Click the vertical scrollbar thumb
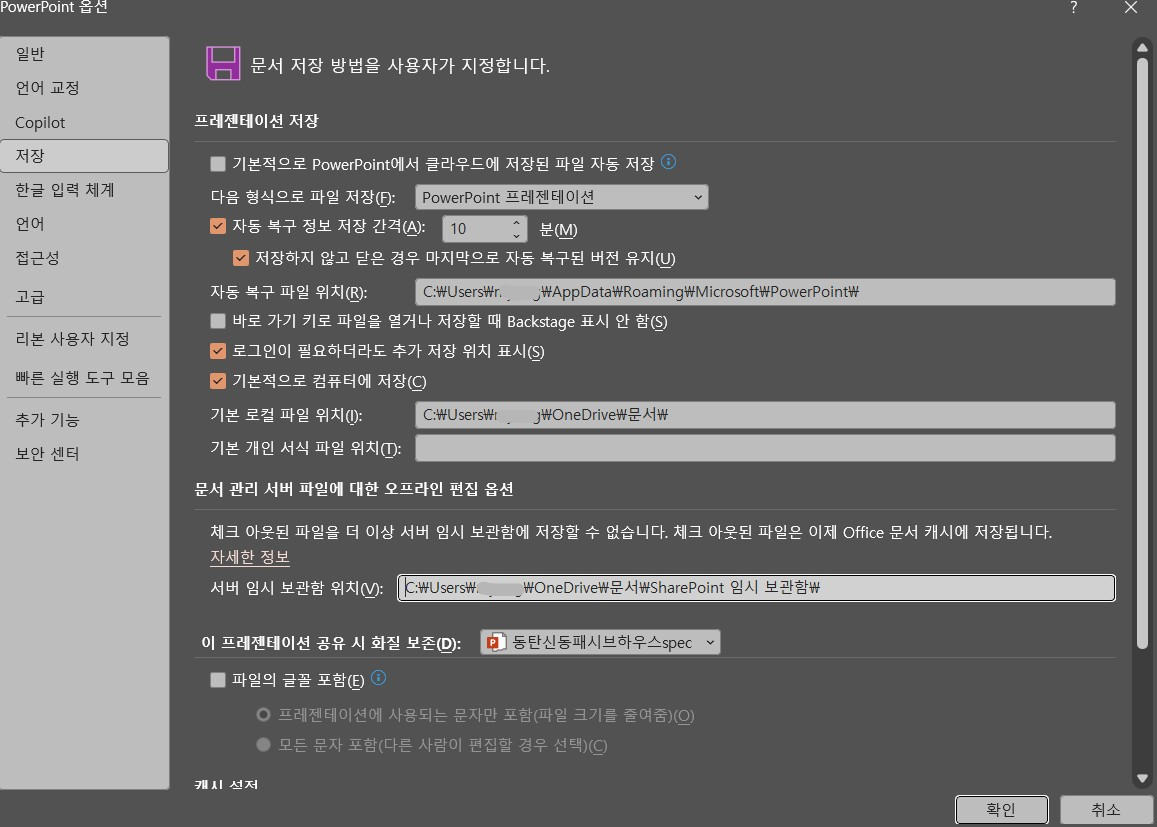Screen dimensions: 1157x827 [1142, 354]
